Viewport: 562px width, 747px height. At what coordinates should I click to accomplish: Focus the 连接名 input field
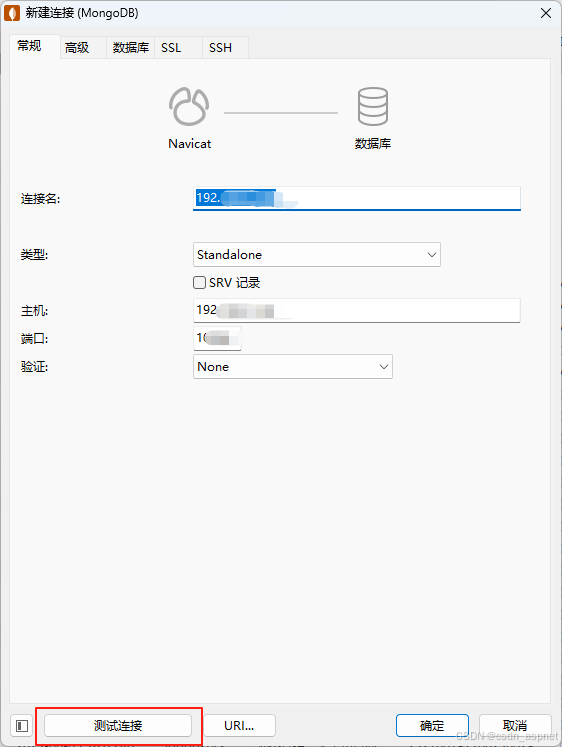[x=357, y=198]
